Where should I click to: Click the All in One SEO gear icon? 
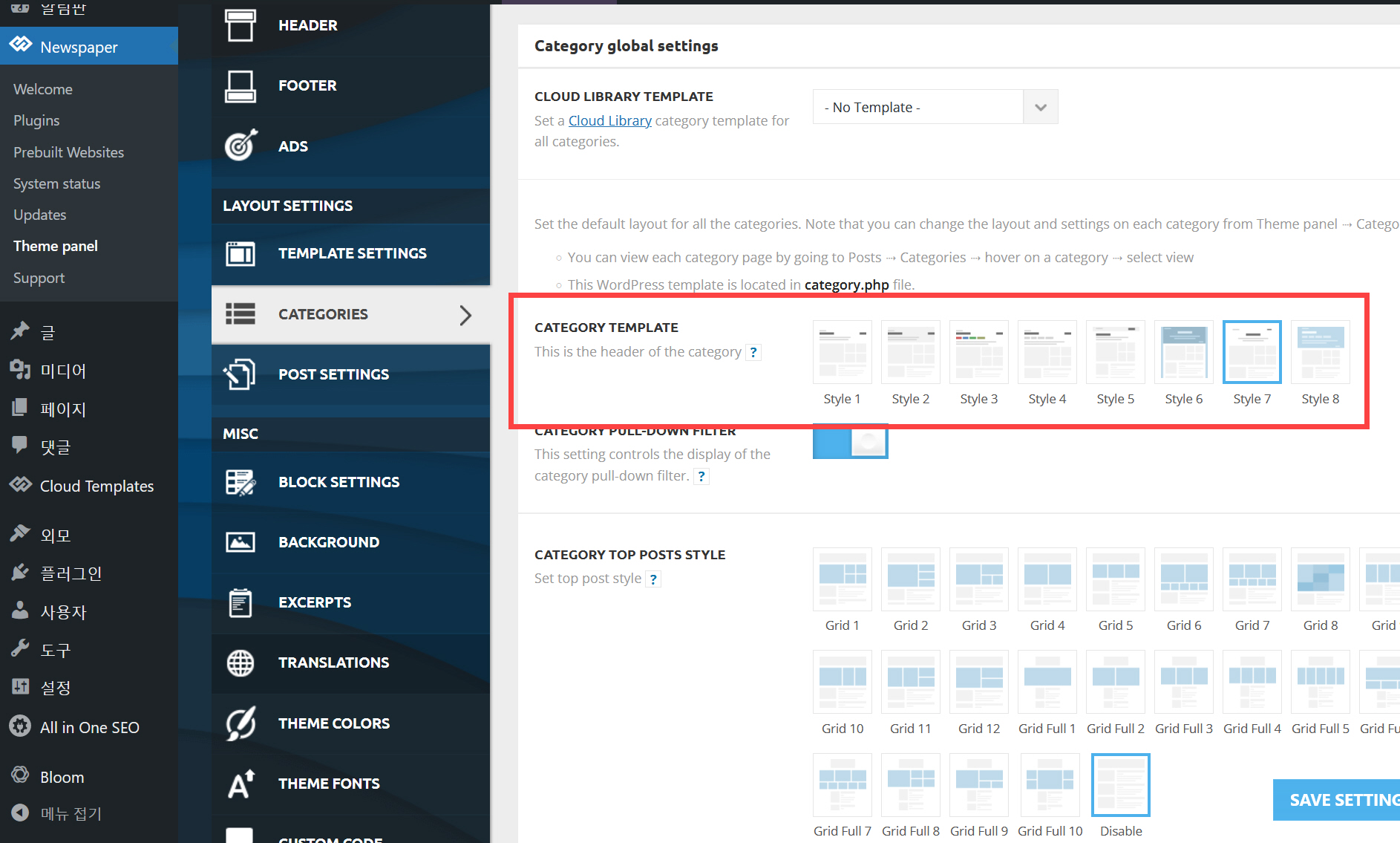(20, 726)
